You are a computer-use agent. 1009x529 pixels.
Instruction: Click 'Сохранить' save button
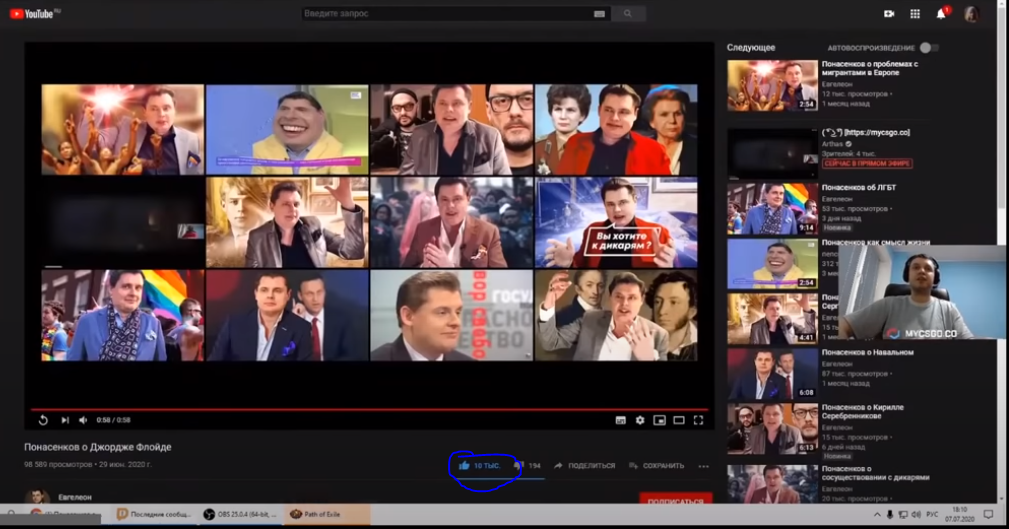[656, 465]
